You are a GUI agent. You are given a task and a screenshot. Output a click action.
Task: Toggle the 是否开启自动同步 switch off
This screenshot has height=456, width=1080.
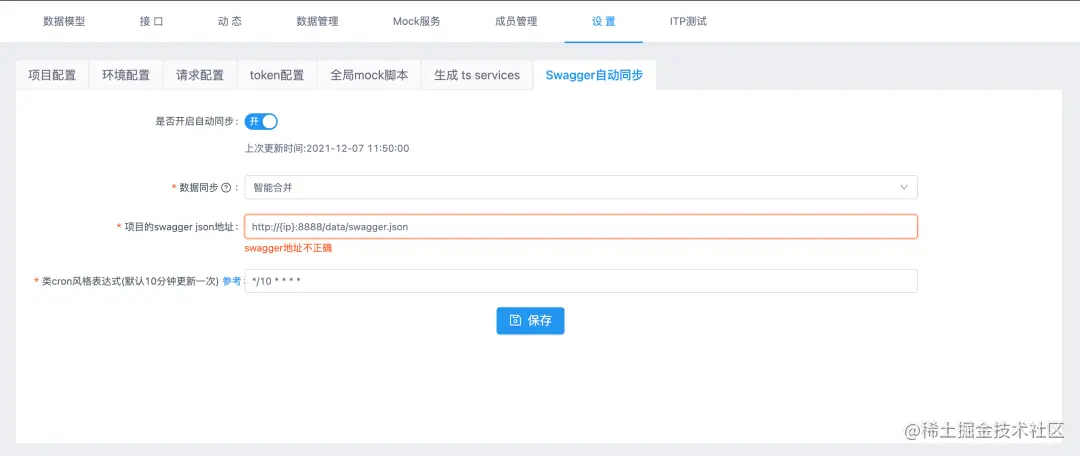pos(261,121)
